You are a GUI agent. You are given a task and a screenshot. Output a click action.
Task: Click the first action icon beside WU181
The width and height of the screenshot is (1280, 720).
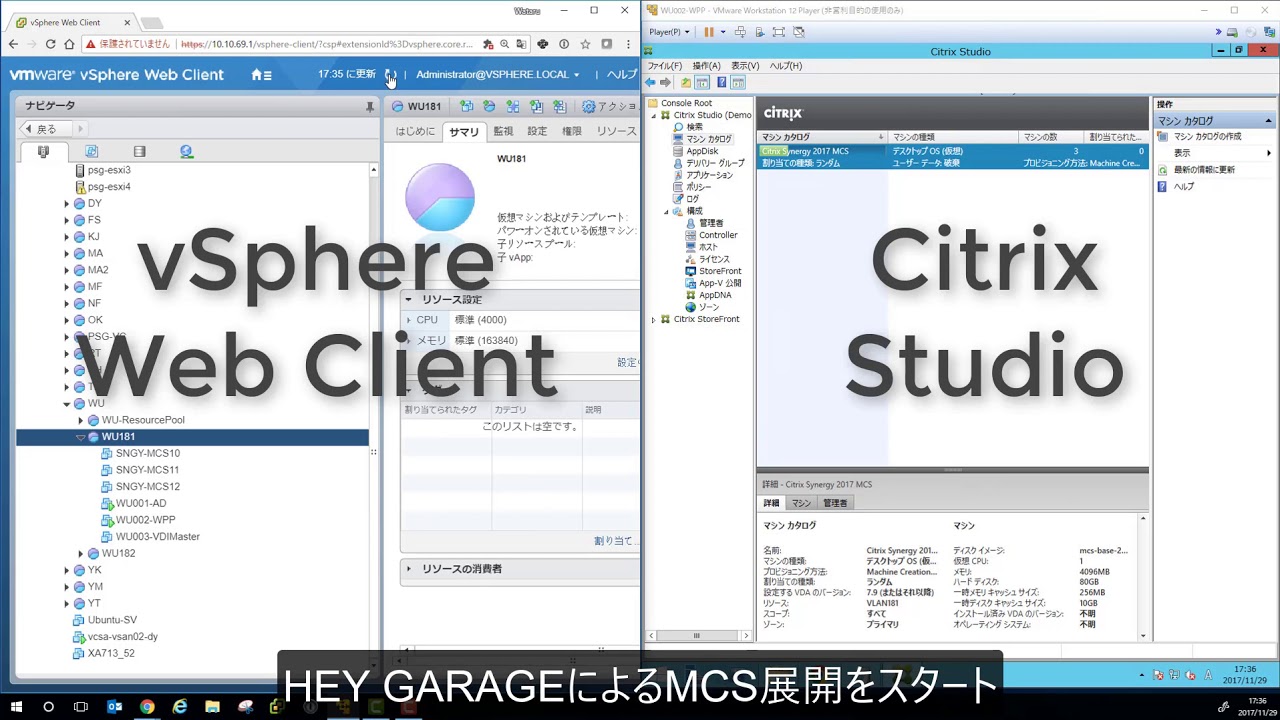coord(466,106)
